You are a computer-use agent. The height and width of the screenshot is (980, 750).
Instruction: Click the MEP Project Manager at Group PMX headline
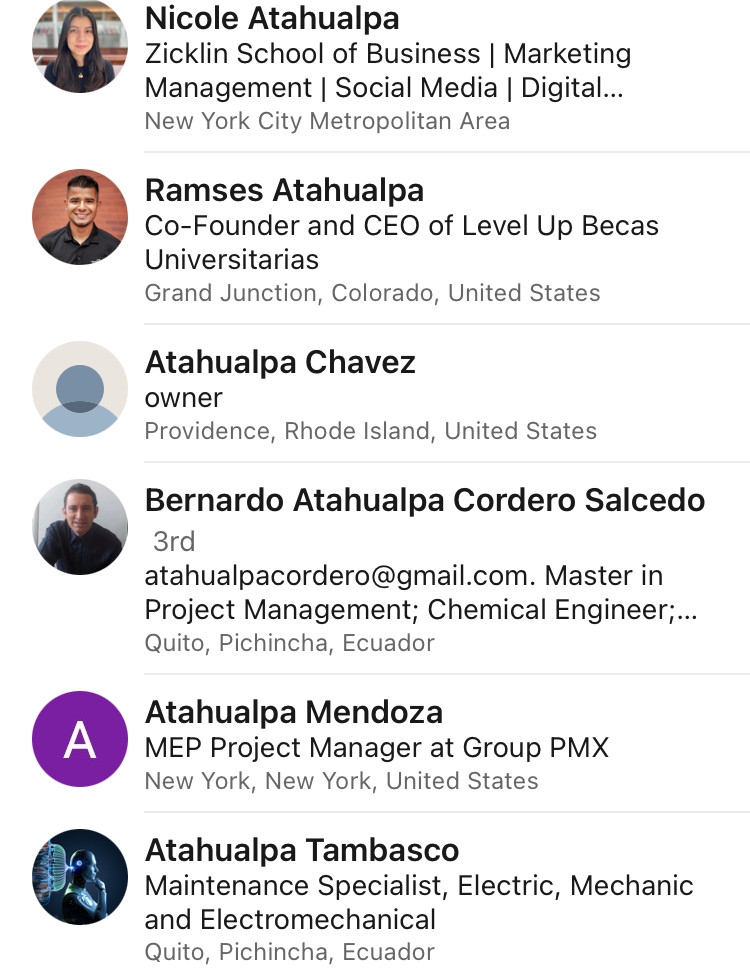pyautogui.click(x=376, y=747)
